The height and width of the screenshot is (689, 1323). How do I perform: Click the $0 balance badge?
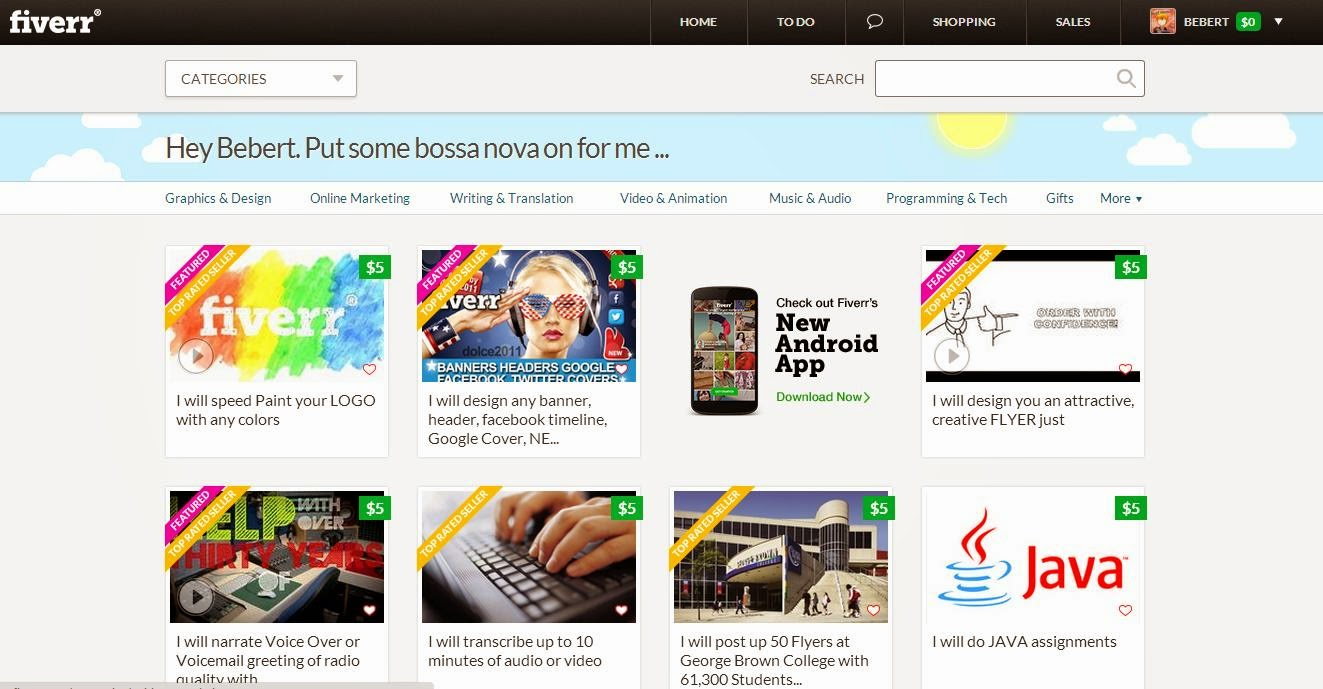pos(1248,21)
